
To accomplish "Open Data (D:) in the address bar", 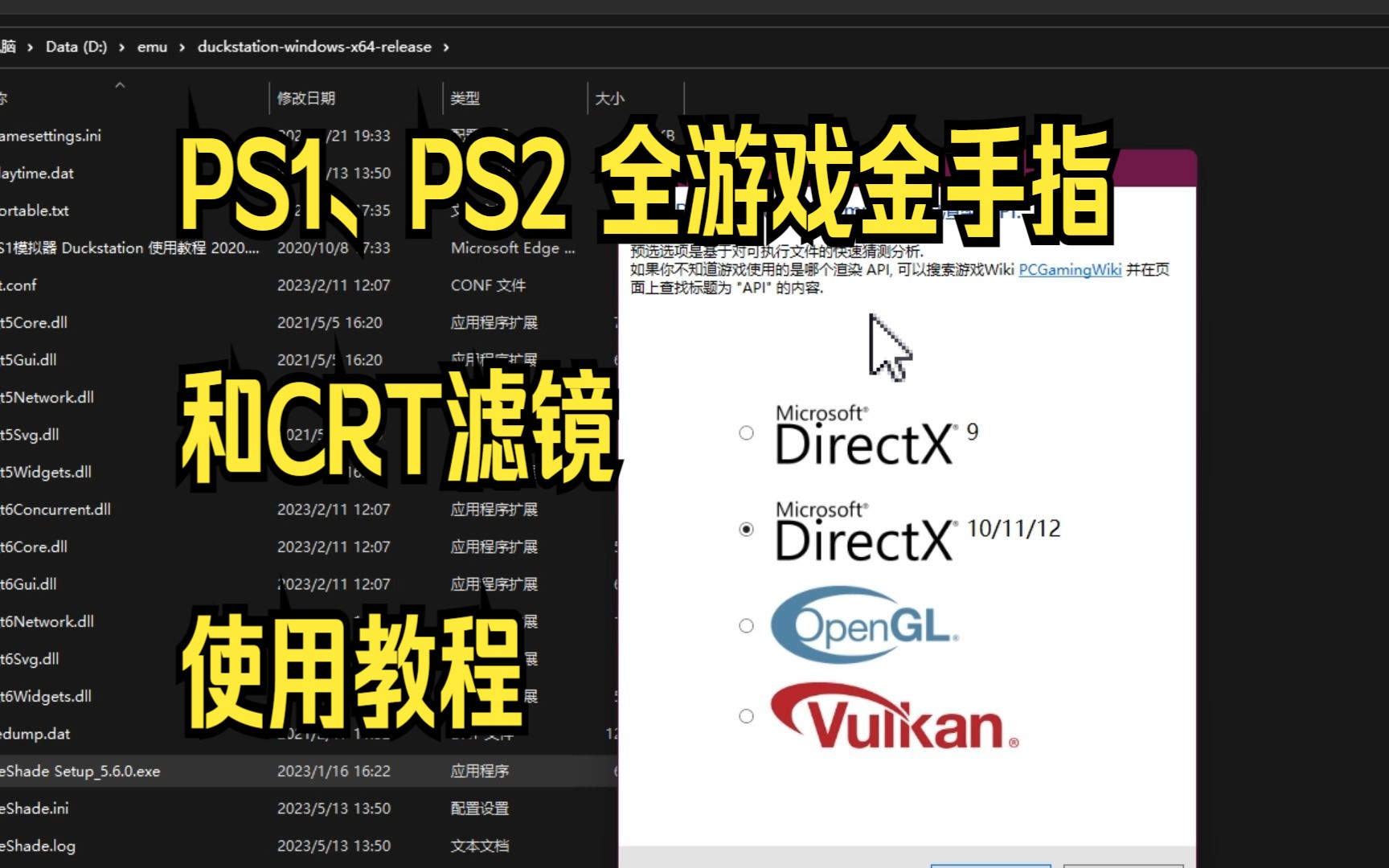I will (x=76, y=47).
